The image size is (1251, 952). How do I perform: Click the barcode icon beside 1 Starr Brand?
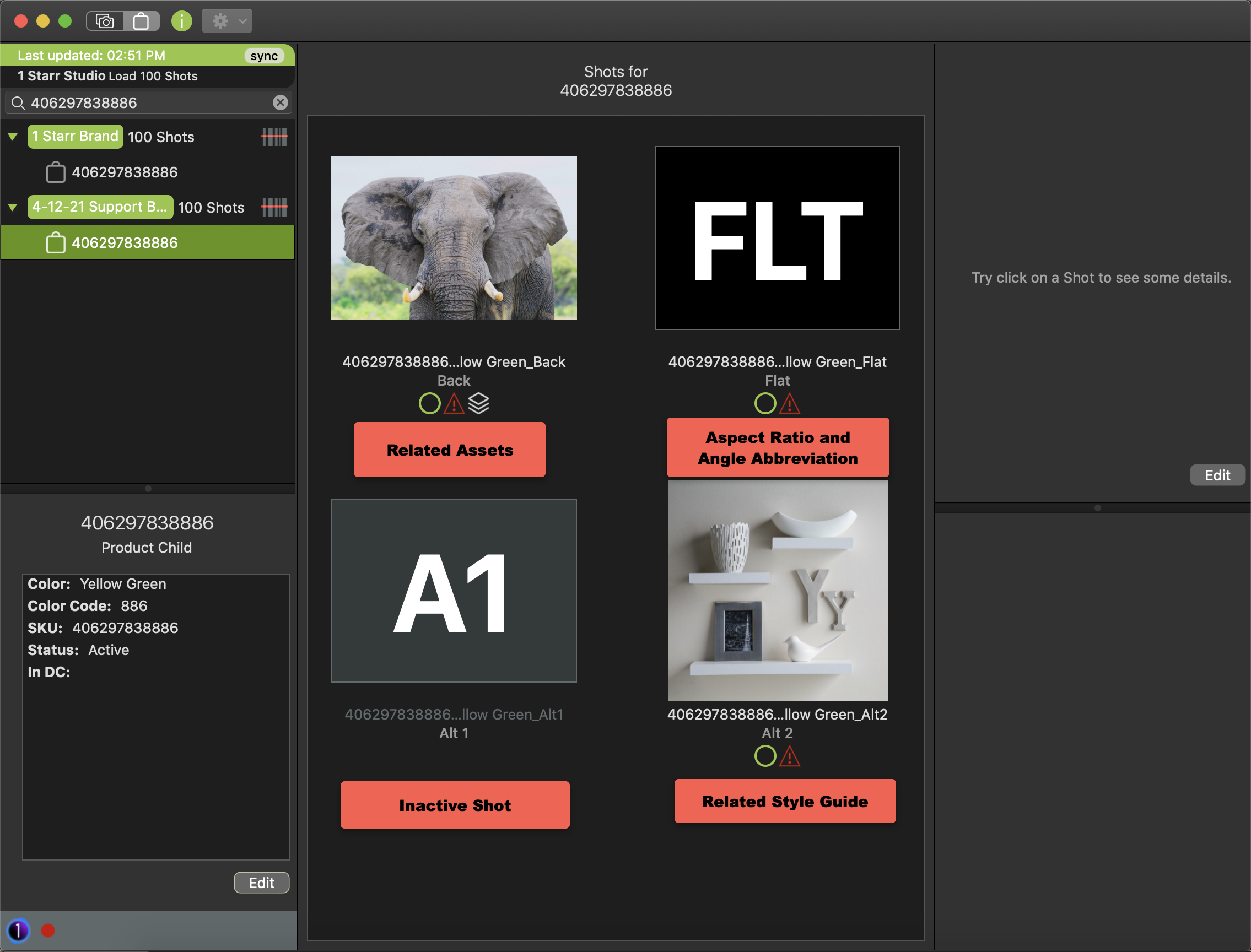pos(274,137)
